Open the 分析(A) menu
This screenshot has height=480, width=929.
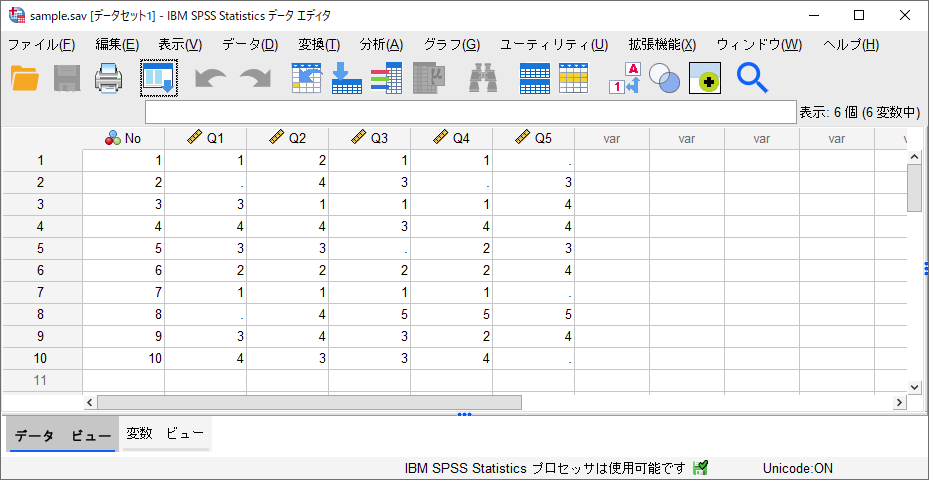[x=381, y=44]
